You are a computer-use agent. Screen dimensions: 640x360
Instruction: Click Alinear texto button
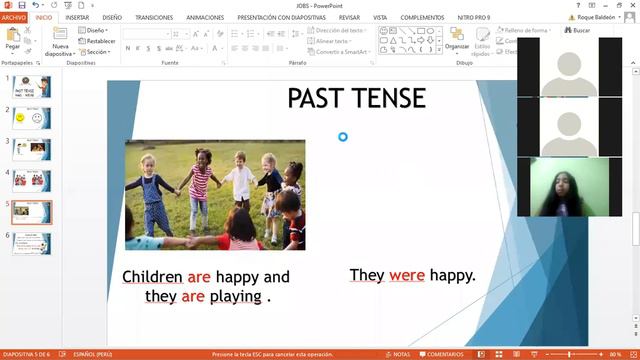tap(329, 41)
